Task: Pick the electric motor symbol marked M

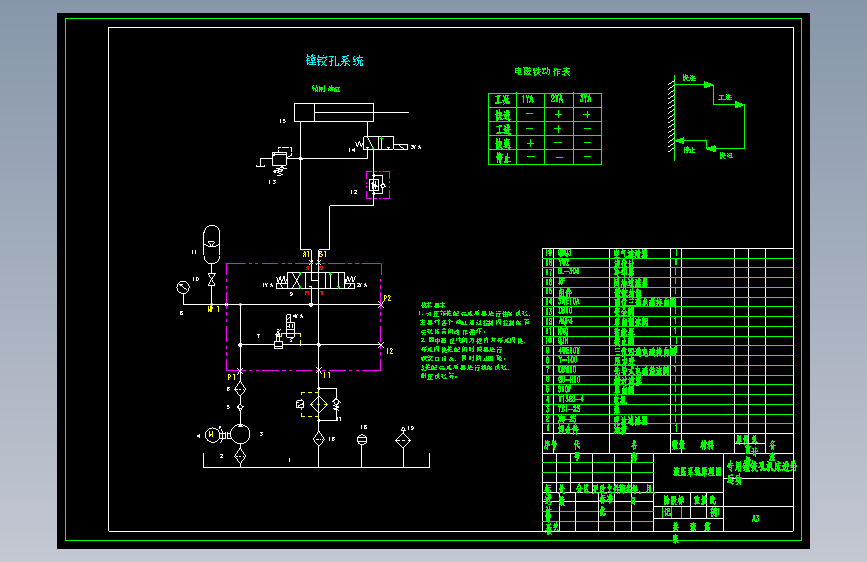Action: click(212, 435)
